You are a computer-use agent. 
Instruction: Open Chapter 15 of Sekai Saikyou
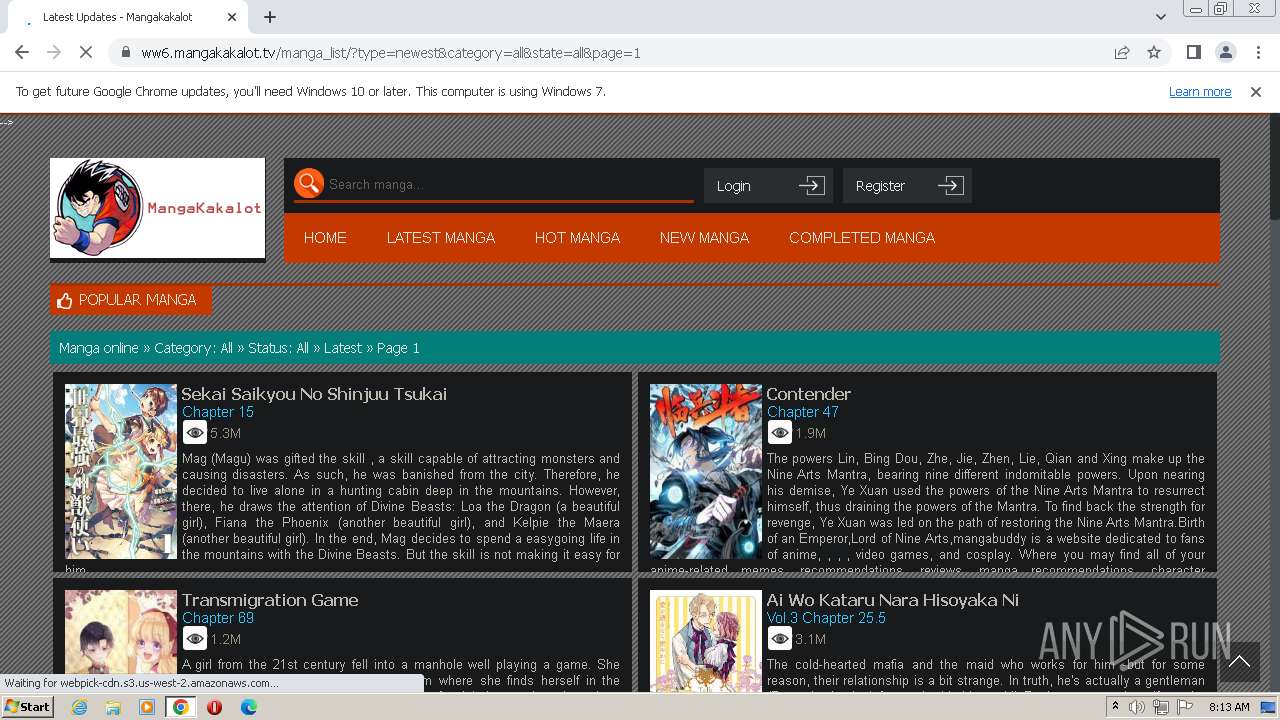click(x=218, y=412)
